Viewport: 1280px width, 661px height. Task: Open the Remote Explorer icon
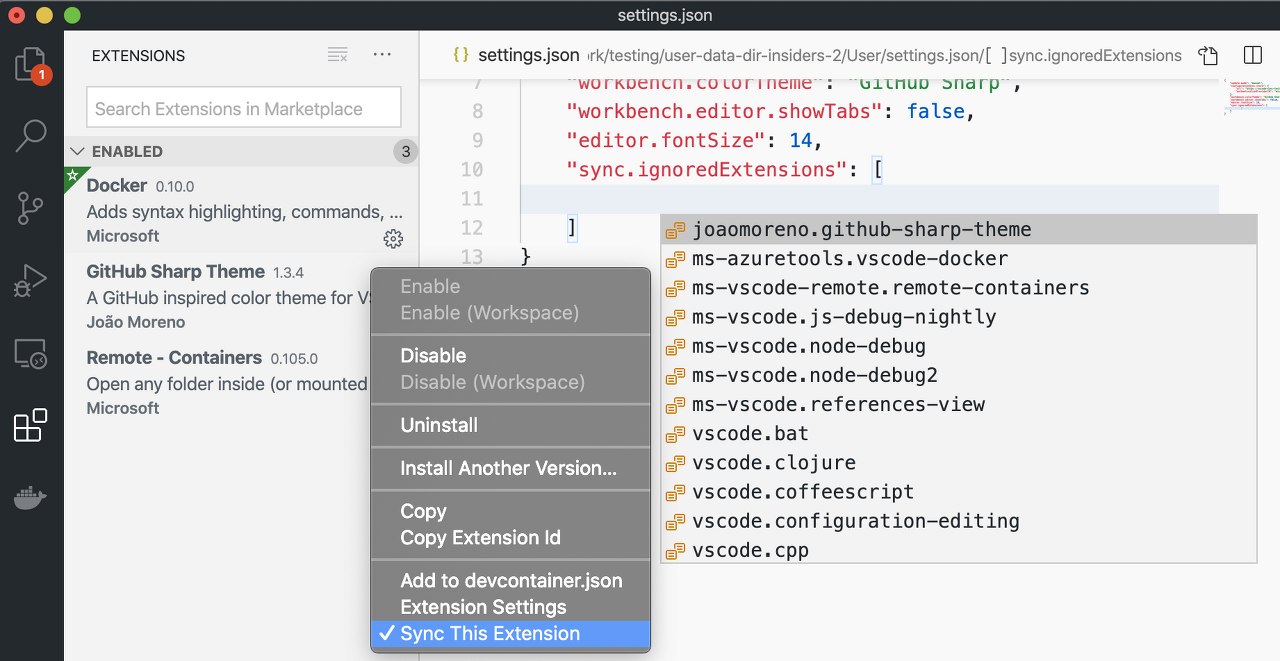pos(31,354)
